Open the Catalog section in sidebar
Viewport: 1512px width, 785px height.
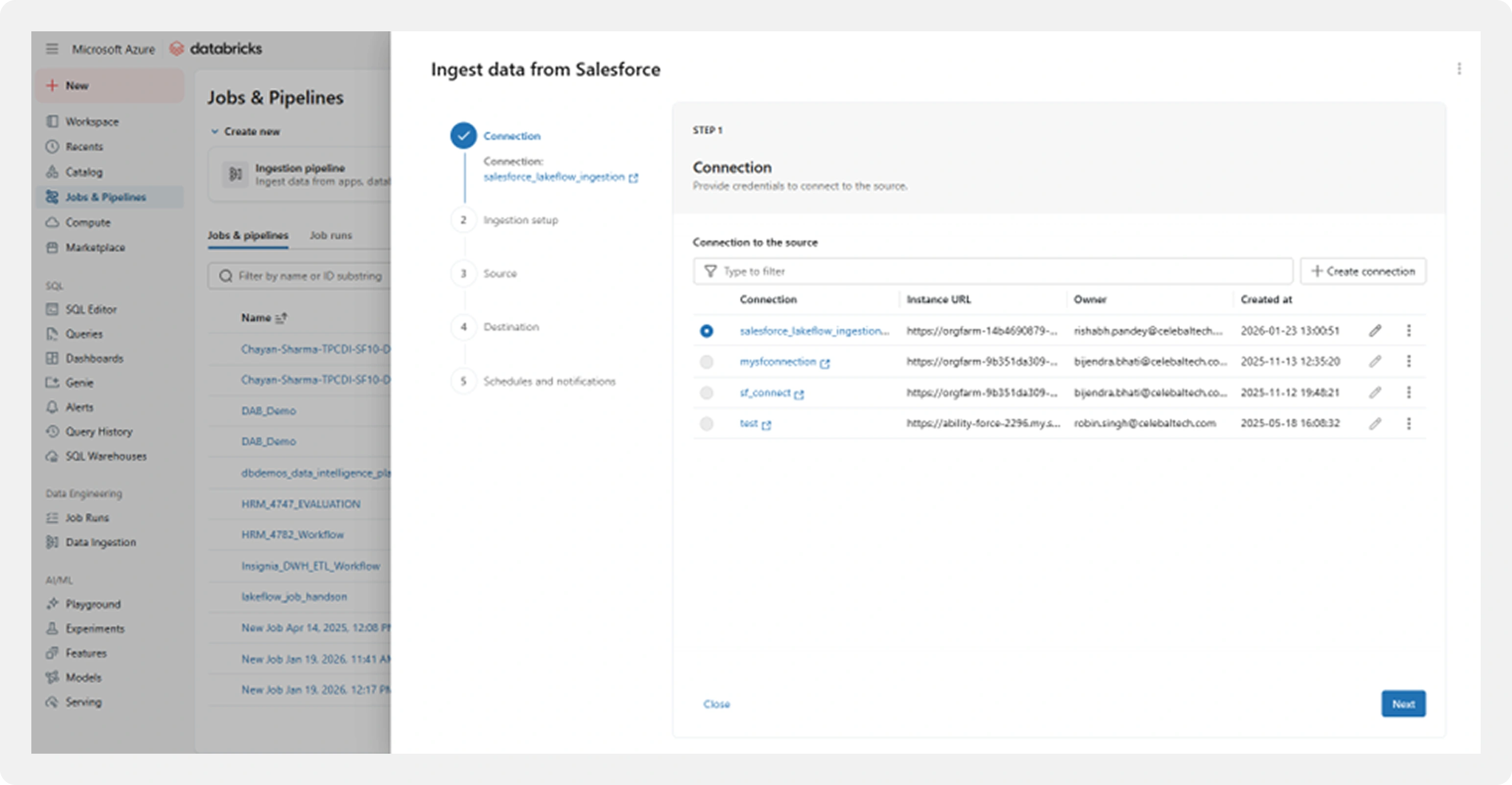[87, 172]
